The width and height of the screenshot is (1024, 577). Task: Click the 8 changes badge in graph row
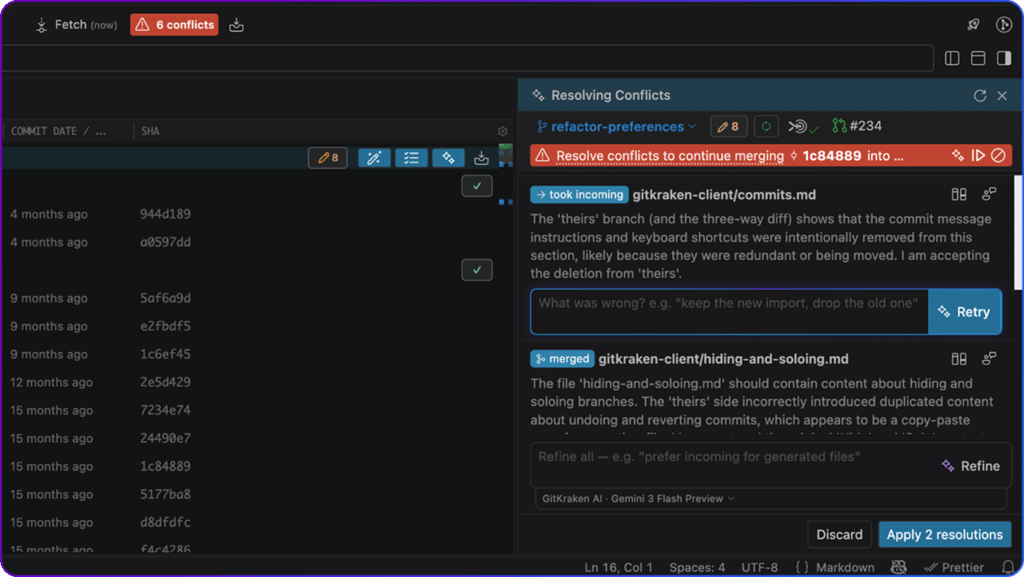(328, 158)
